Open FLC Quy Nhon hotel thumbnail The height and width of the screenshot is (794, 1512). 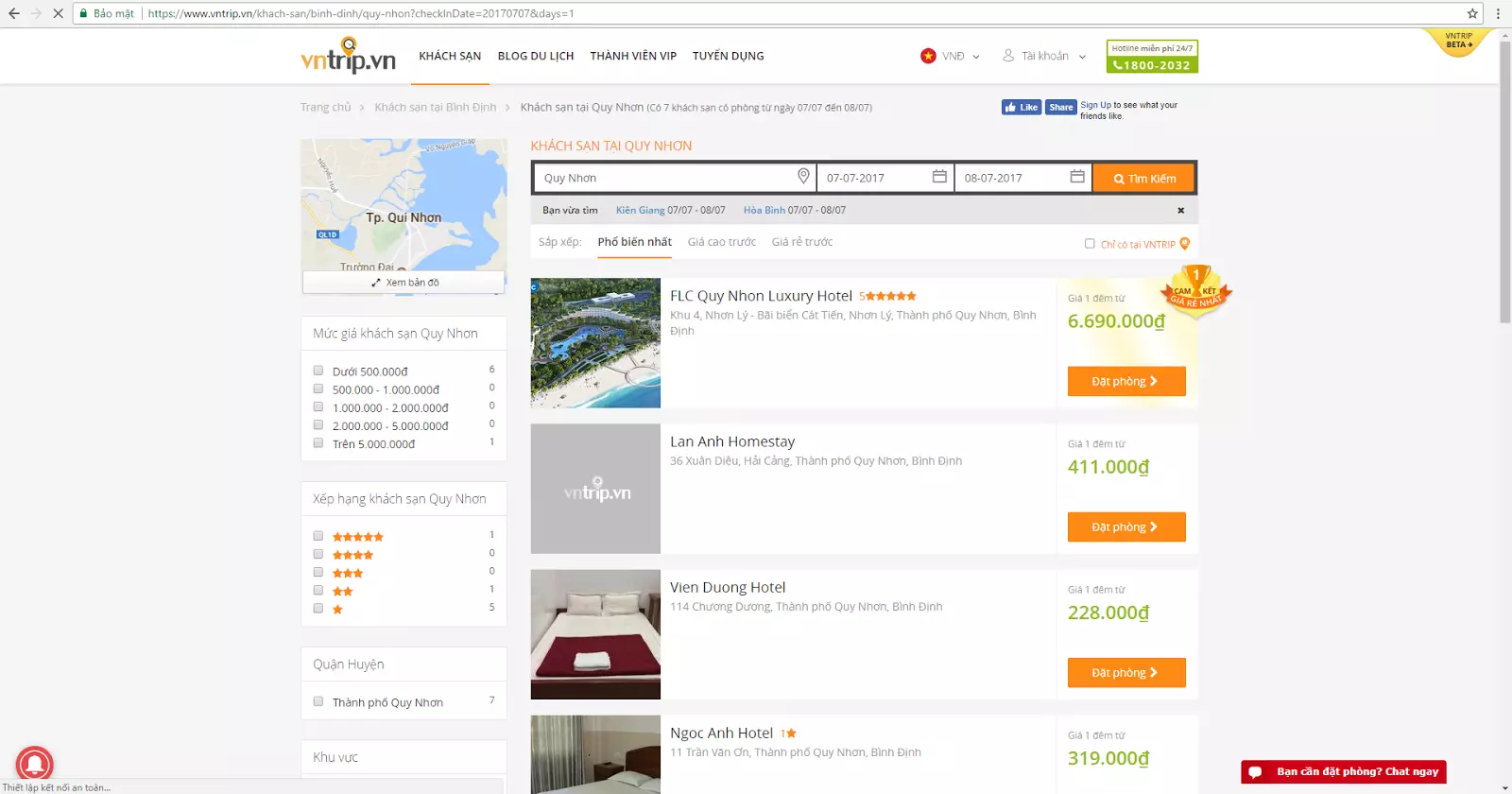595,343
